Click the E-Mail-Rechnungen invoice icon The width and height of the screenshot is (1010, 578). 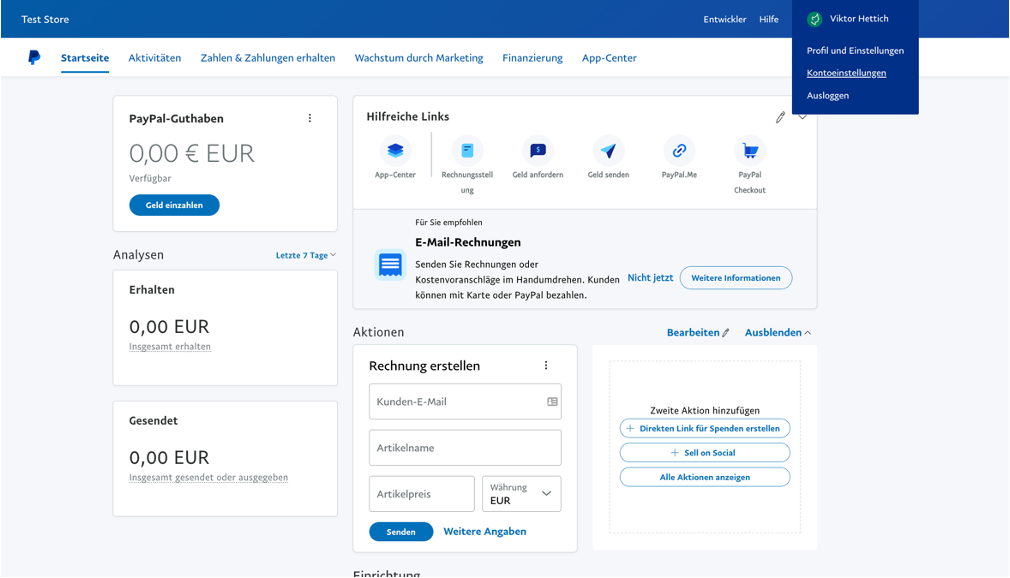click(x=390, y=264)
